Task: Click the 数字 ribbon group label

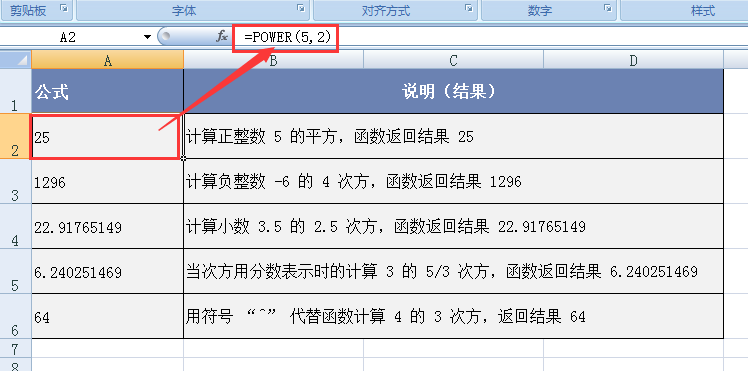Action: (540, 10)
